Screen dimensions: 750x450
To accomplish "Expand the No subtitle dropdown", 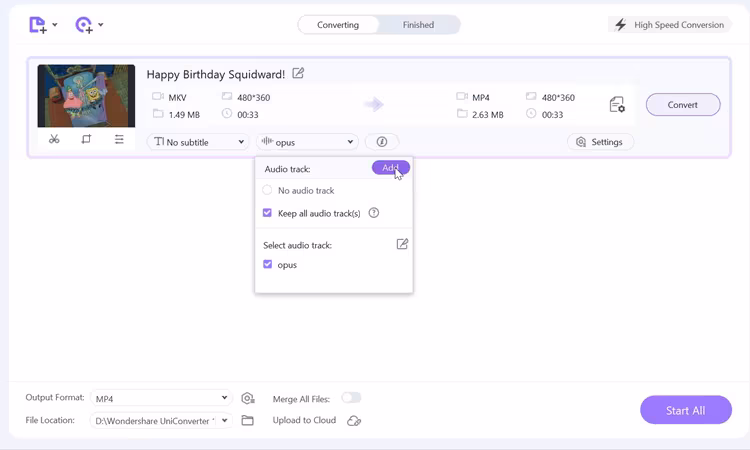I will tap(198, 142).
